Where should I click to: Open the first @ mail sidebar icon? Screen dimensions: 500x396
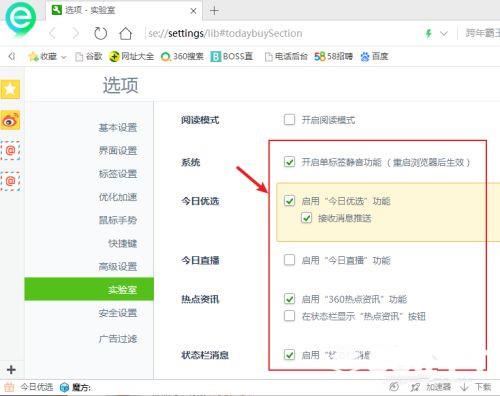[x=10, y=151]
